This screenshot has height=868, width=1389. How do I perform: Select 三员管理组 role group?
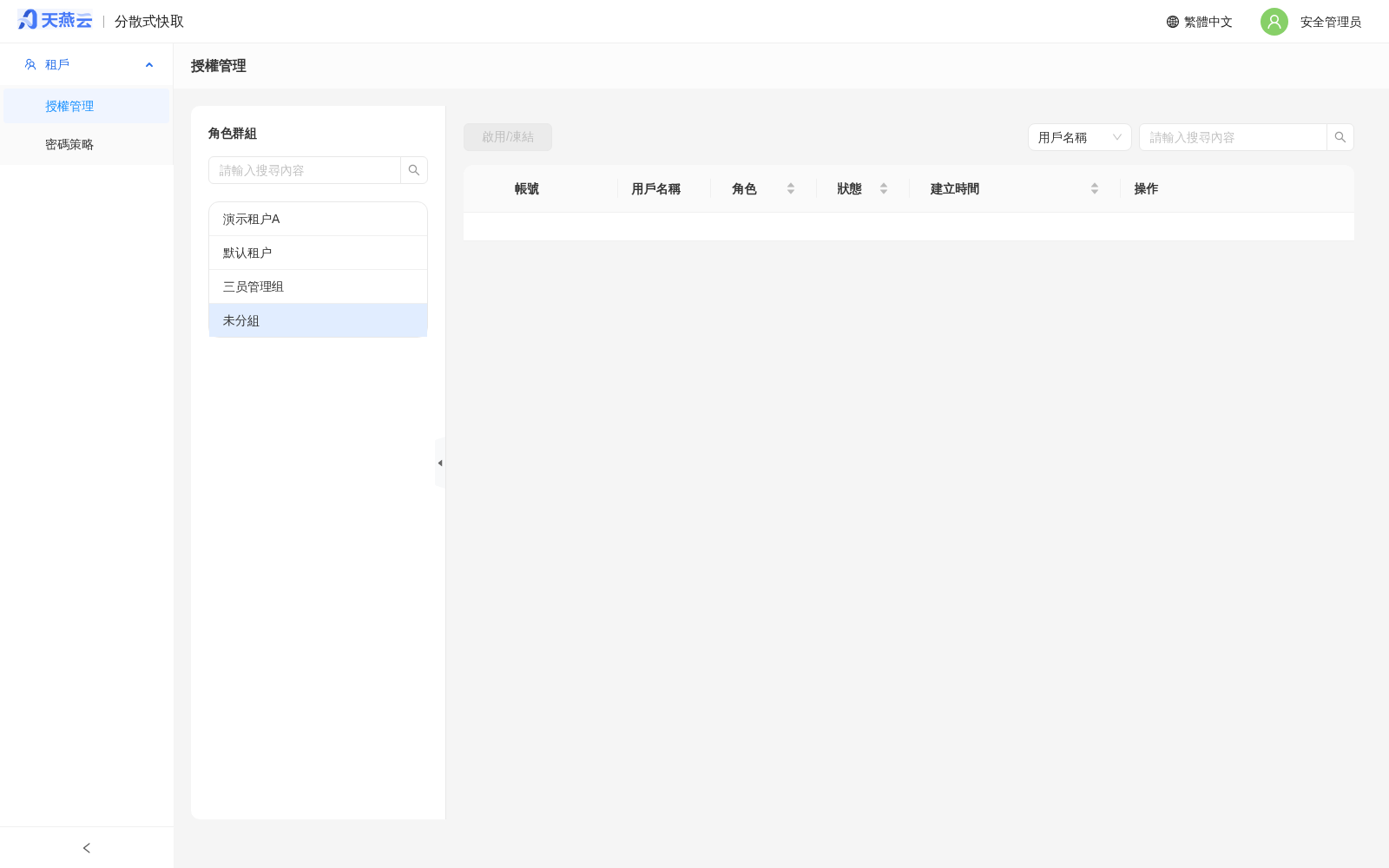[318, 286]
